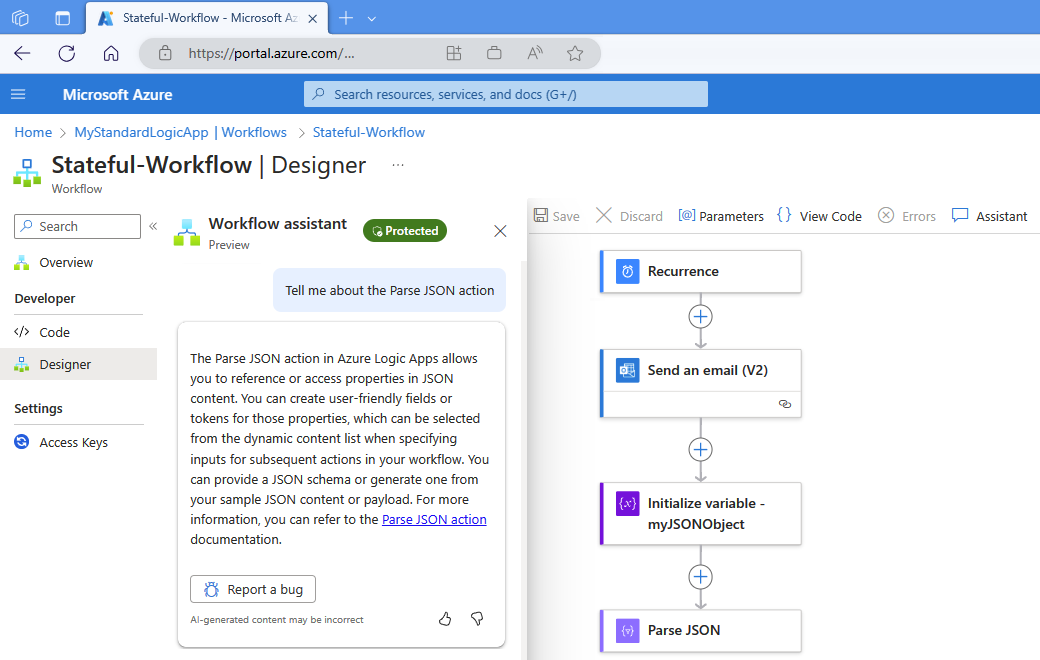
Task: Select the Send an email (V2) action card
Action: [x=700, y=383]
